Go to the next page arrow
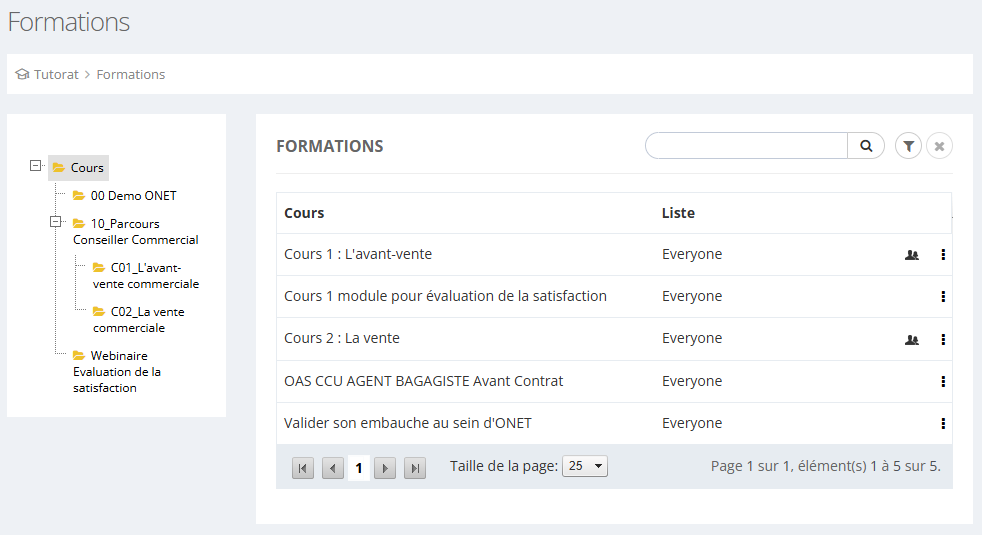The image size is (982, 535). (385, 468)
